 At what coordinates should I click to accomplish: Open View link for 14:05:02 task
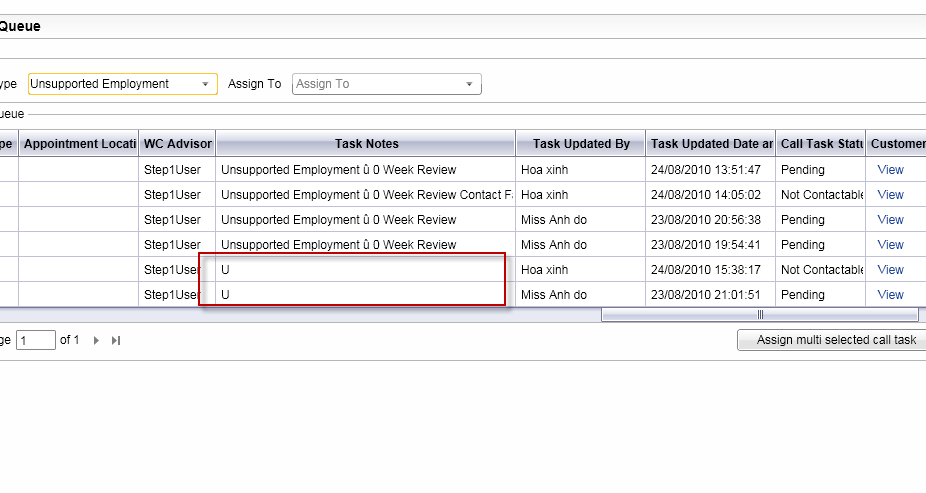point(890,195)
